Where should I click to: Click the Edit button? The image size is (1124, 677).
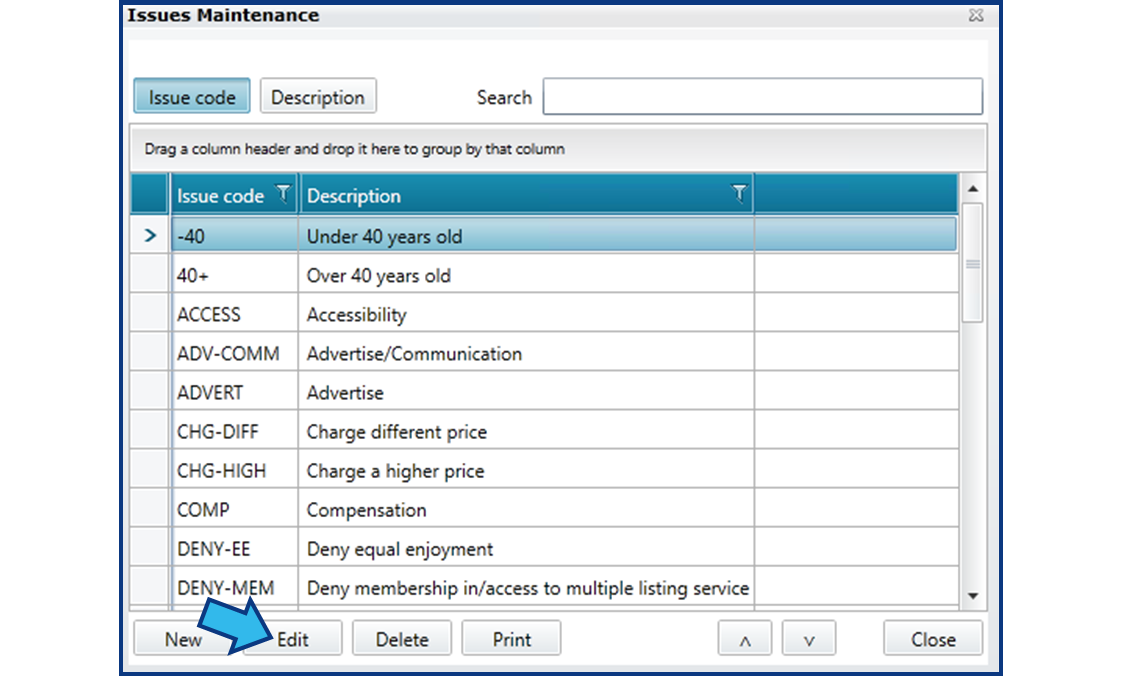[292, 638]
